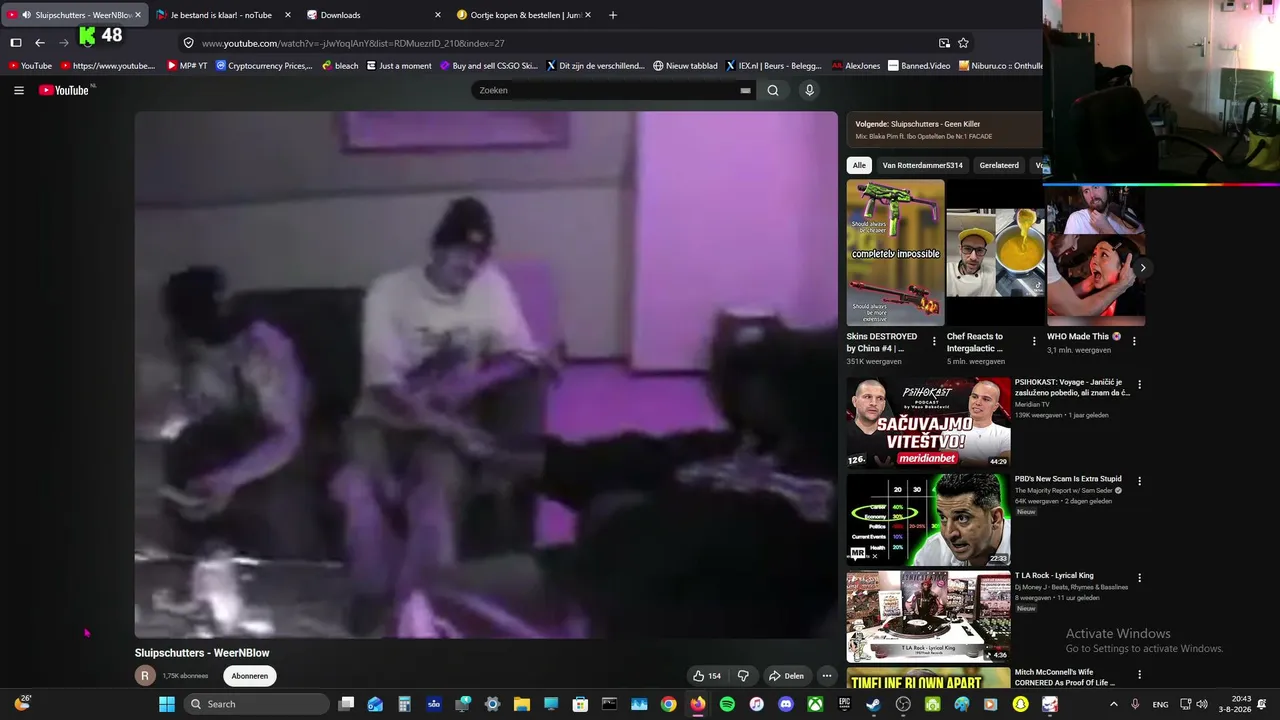Show hidden system tray icons
The width and height of the screenshot is (1280, 720).
1114,704
